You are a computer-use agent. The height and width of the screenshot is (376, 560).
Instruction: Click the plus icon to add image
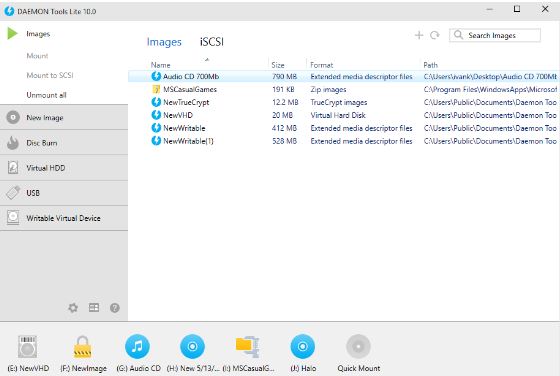click(419, 35)
